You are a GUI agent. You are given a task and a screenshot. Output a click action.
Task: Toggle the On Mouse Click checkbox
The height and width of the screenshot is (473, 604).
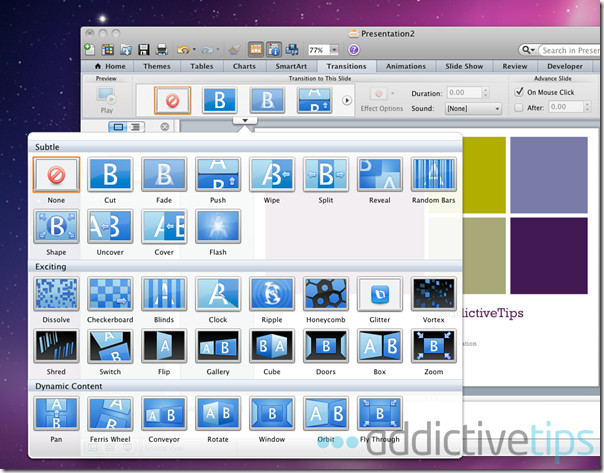click(519, 92)
